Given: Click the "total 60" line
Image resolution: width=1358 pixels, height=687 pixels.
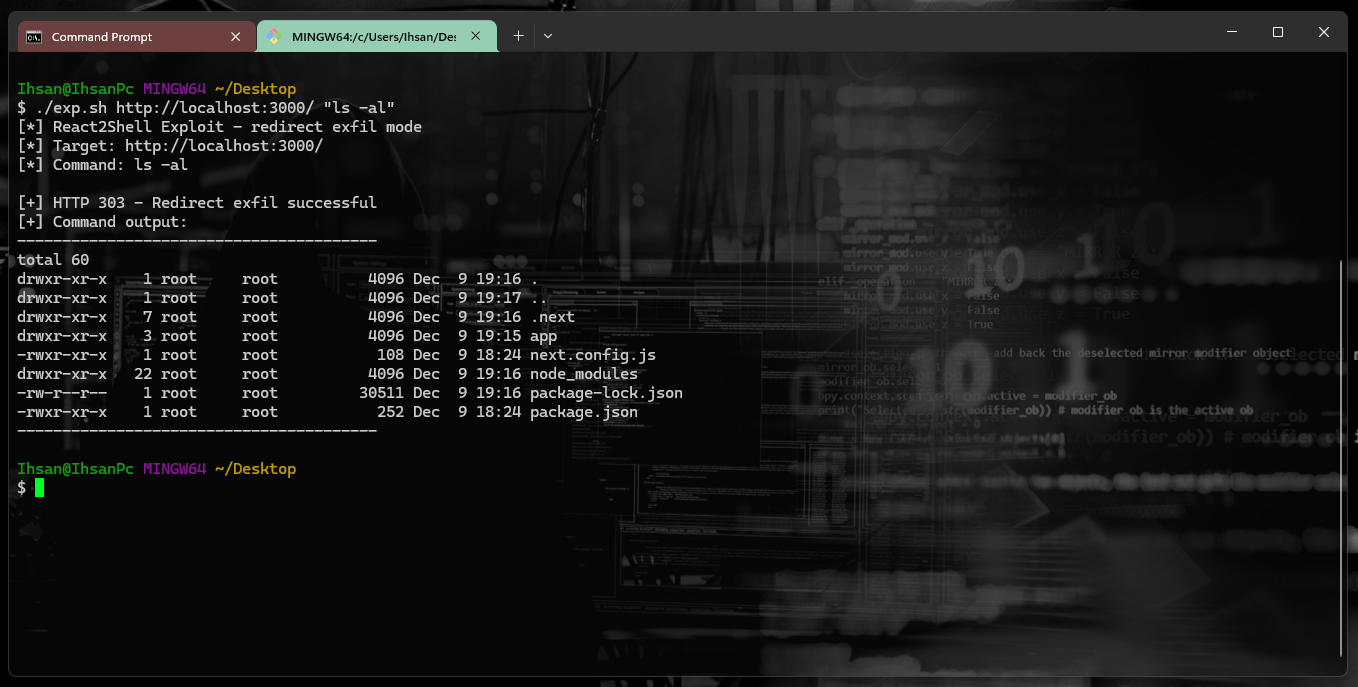Looking at the screenshot, I should click(53, 260).
